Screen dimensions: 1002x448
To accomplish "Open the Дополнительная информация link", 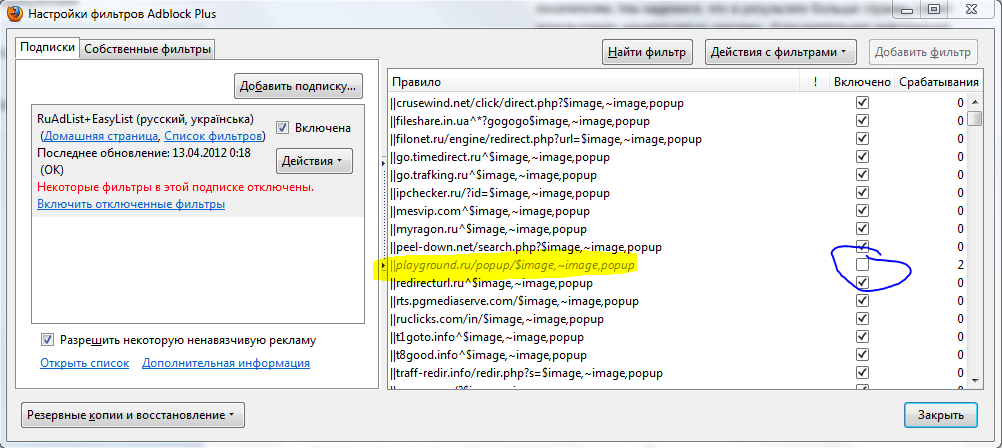I will [226, 363].
